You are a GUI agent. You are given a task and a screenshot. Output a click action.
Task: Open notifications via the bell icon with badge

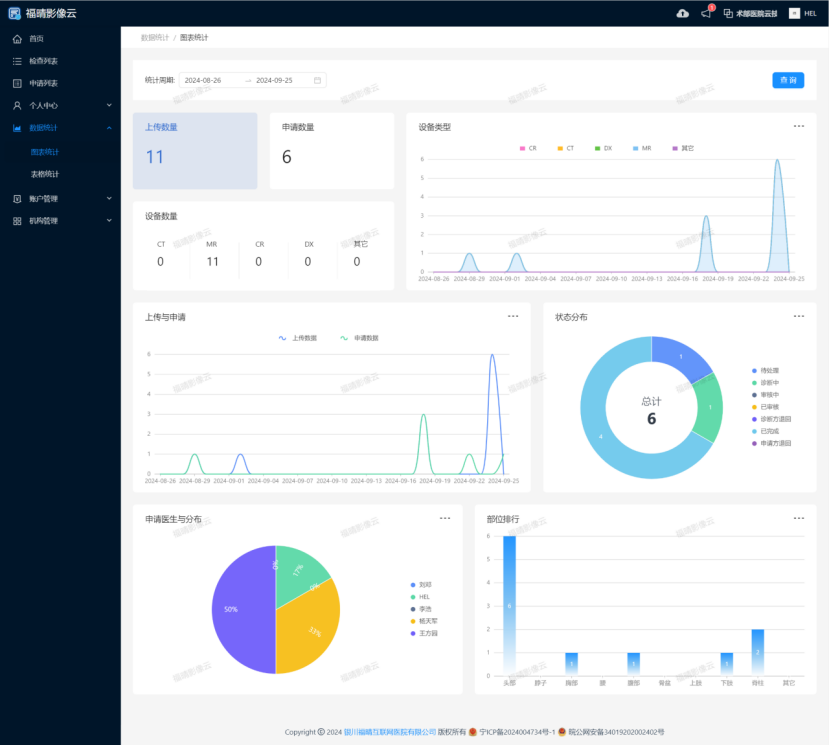[705, 13]
